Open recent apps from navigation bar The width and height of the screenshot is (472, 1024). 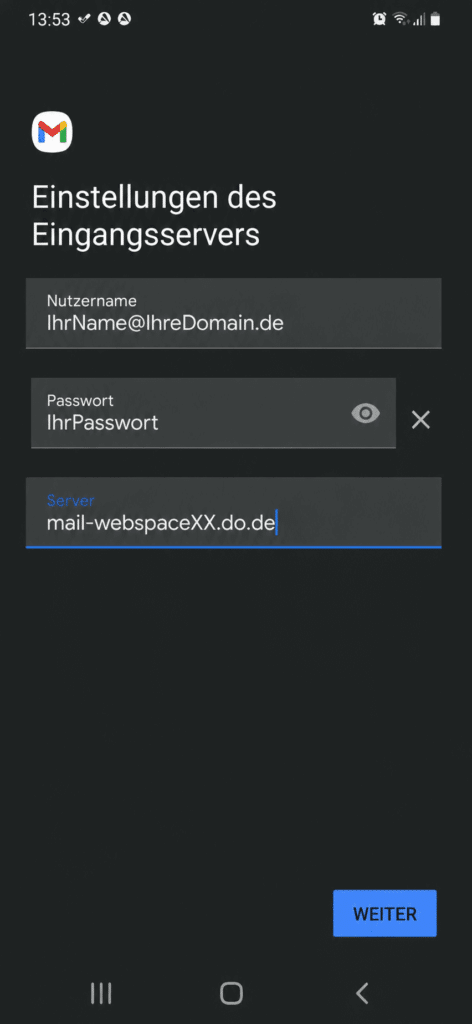[101, 993]
